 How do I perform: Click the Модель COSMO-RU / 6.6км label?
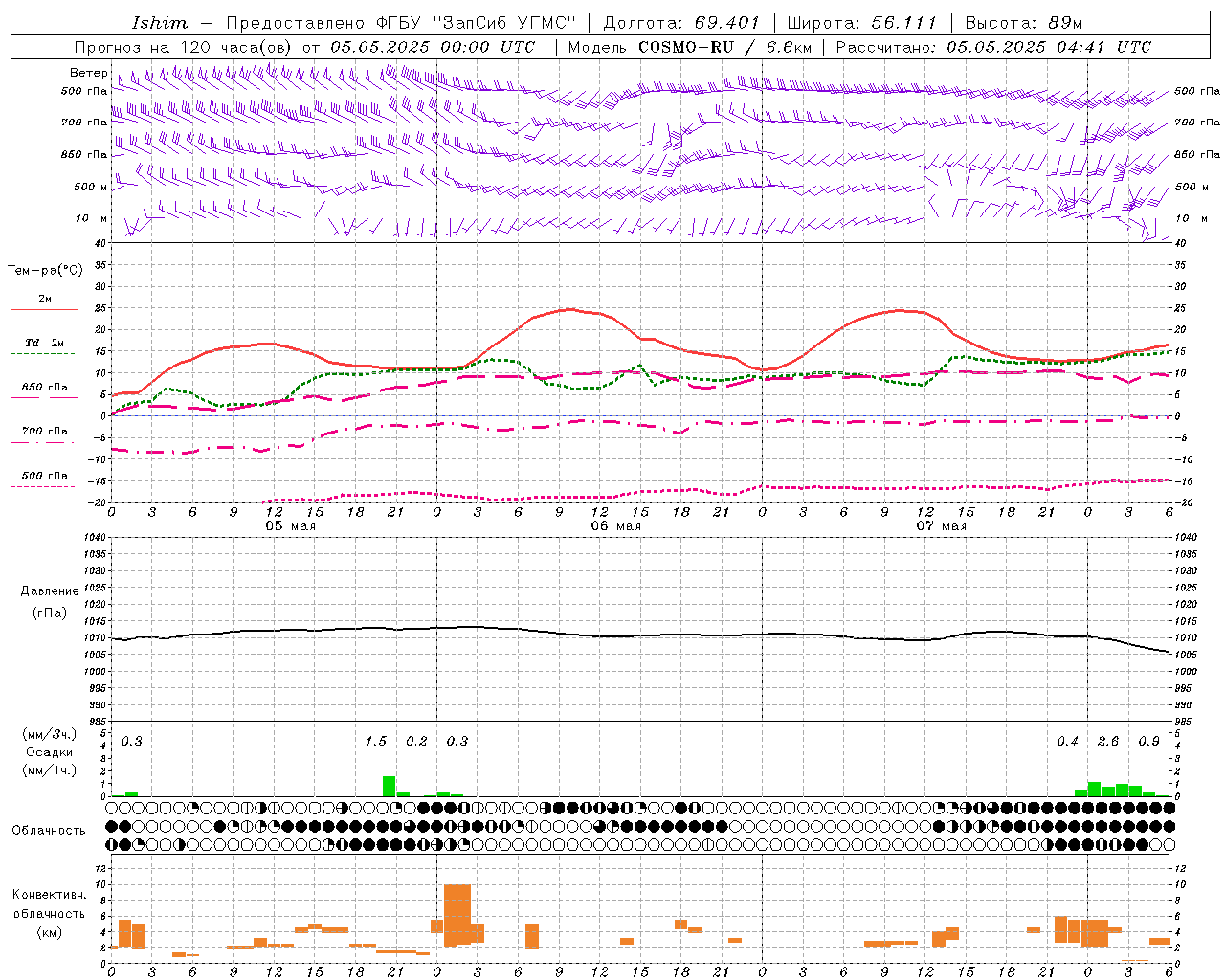(690, 47)
